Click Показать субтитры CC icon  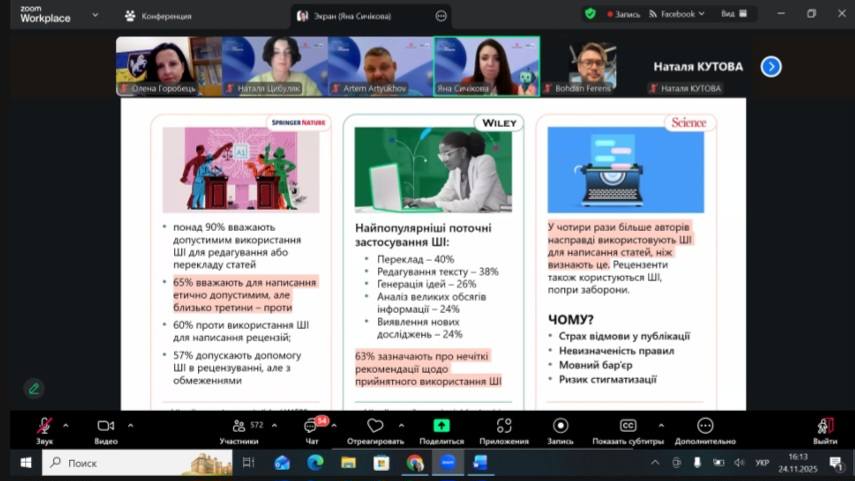[x=628, y=426]
